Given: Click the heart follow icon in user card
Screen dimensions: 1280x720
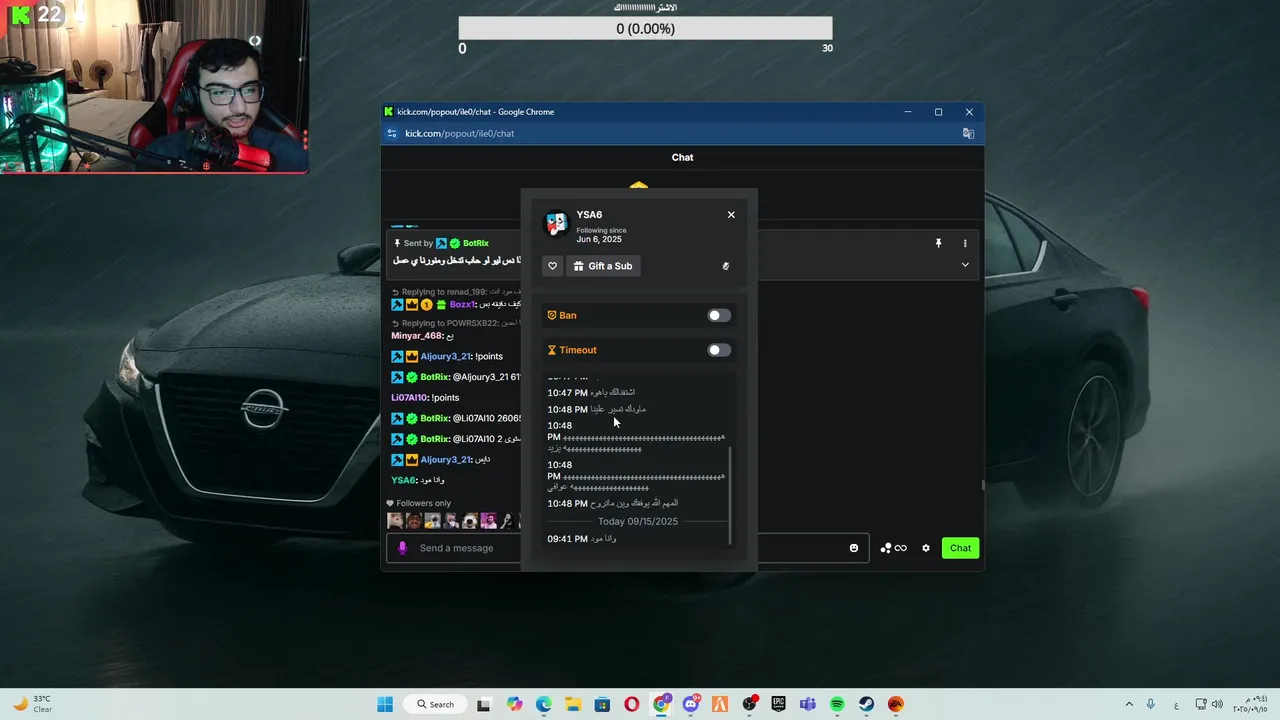Looking at the screenshot, I should [x=552, y=266].
